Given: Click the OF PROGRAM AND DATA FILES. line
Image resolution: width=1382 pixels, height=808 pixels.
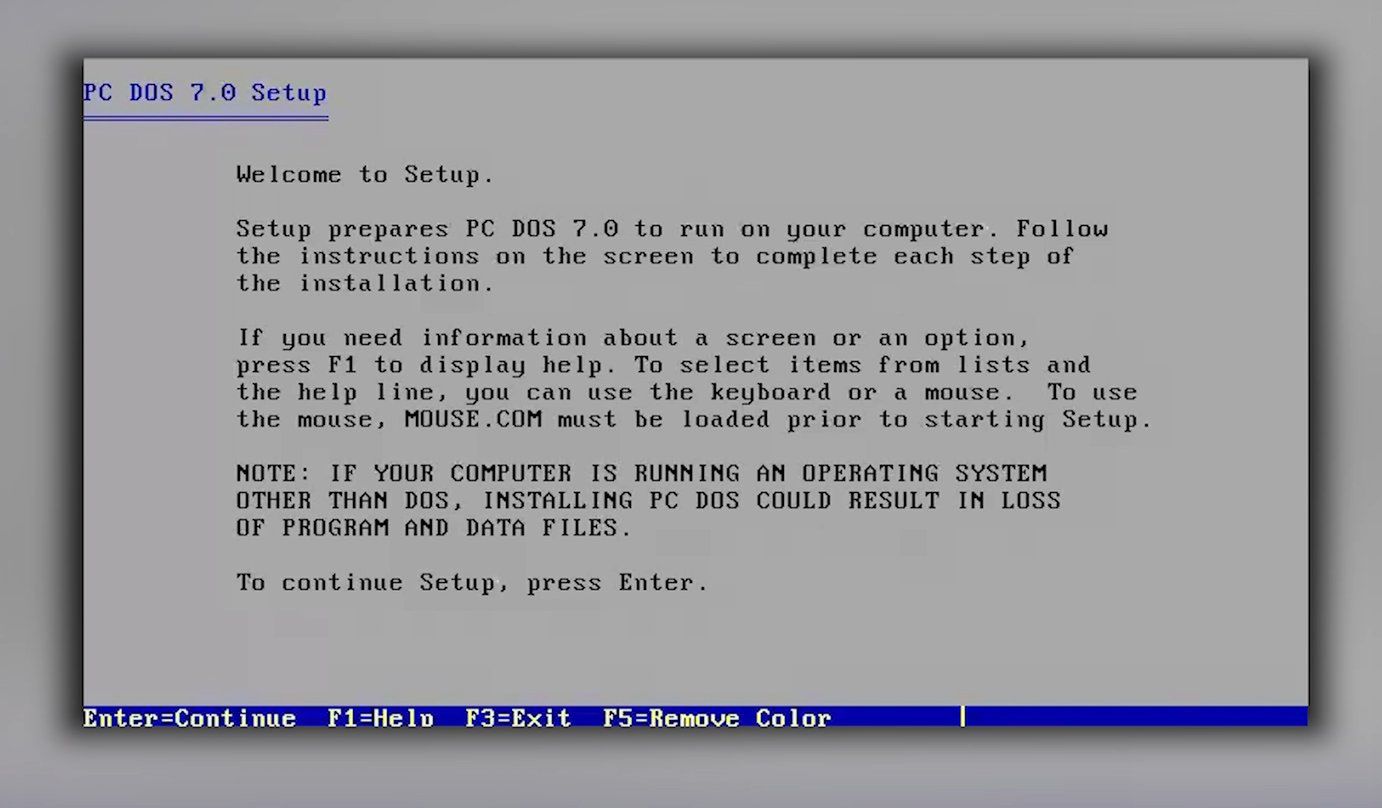Looking at the screenshot, I should coord(434,528).
